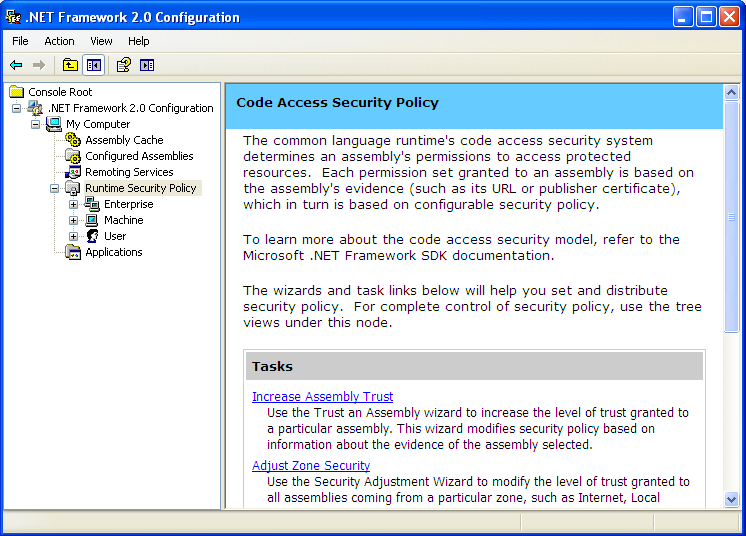Select Assembly Cache in the tree
The height and width of the screenshot is (536, 746).
tap(124, 140)
